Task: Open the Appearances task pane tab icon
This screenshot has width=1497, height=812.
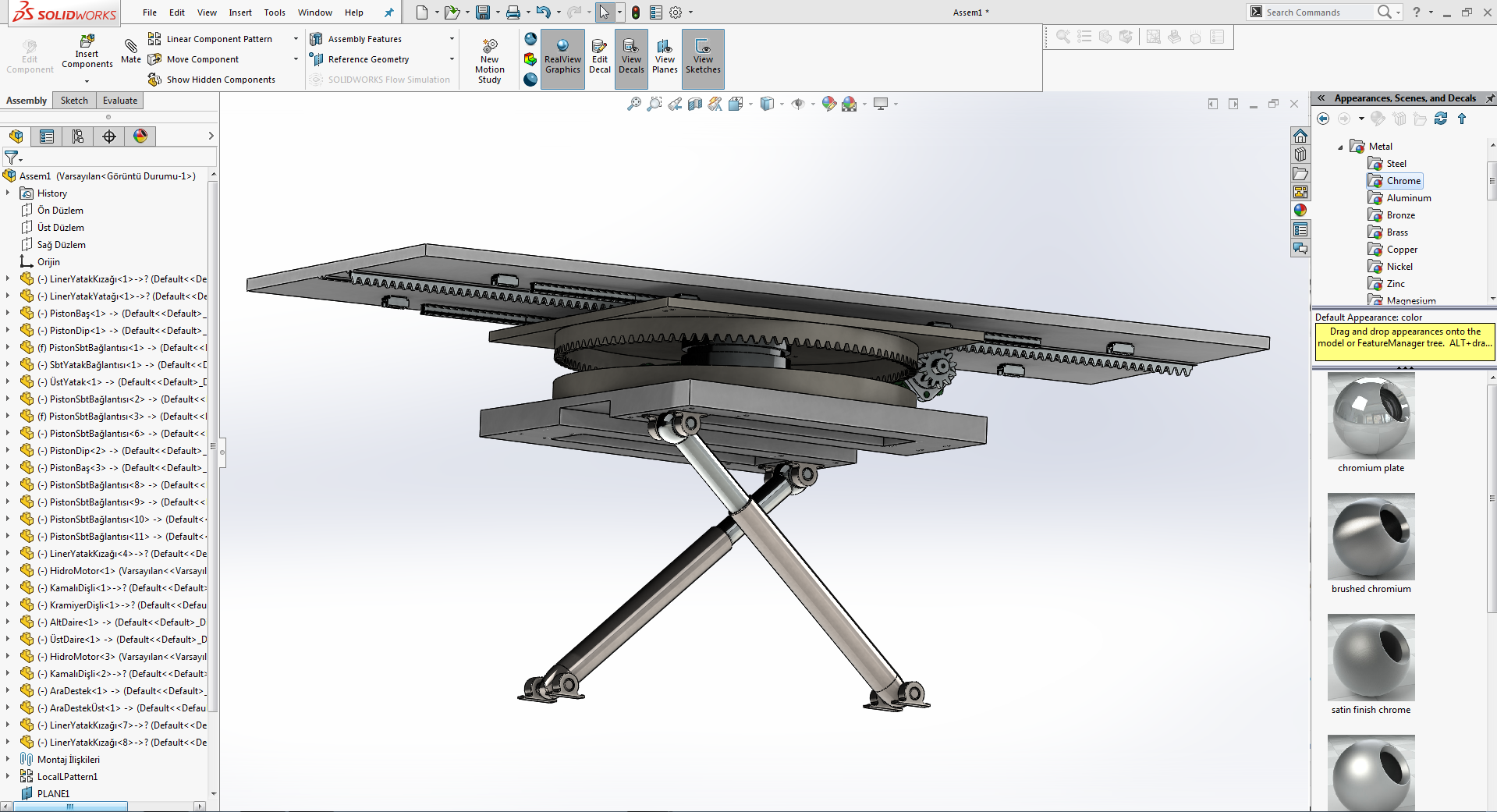Action: (x=1300, y=211)
